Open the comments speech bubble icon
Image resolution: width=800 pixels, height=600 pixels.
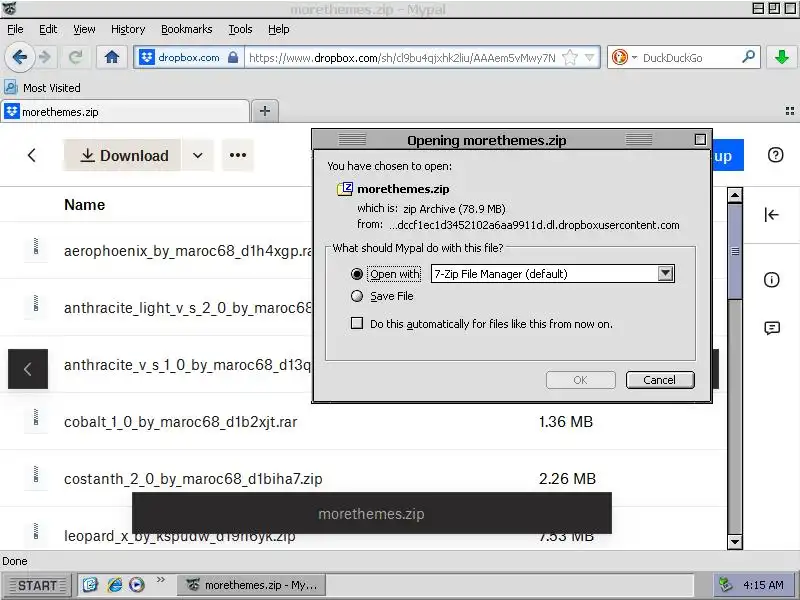(x=772, y=328)
